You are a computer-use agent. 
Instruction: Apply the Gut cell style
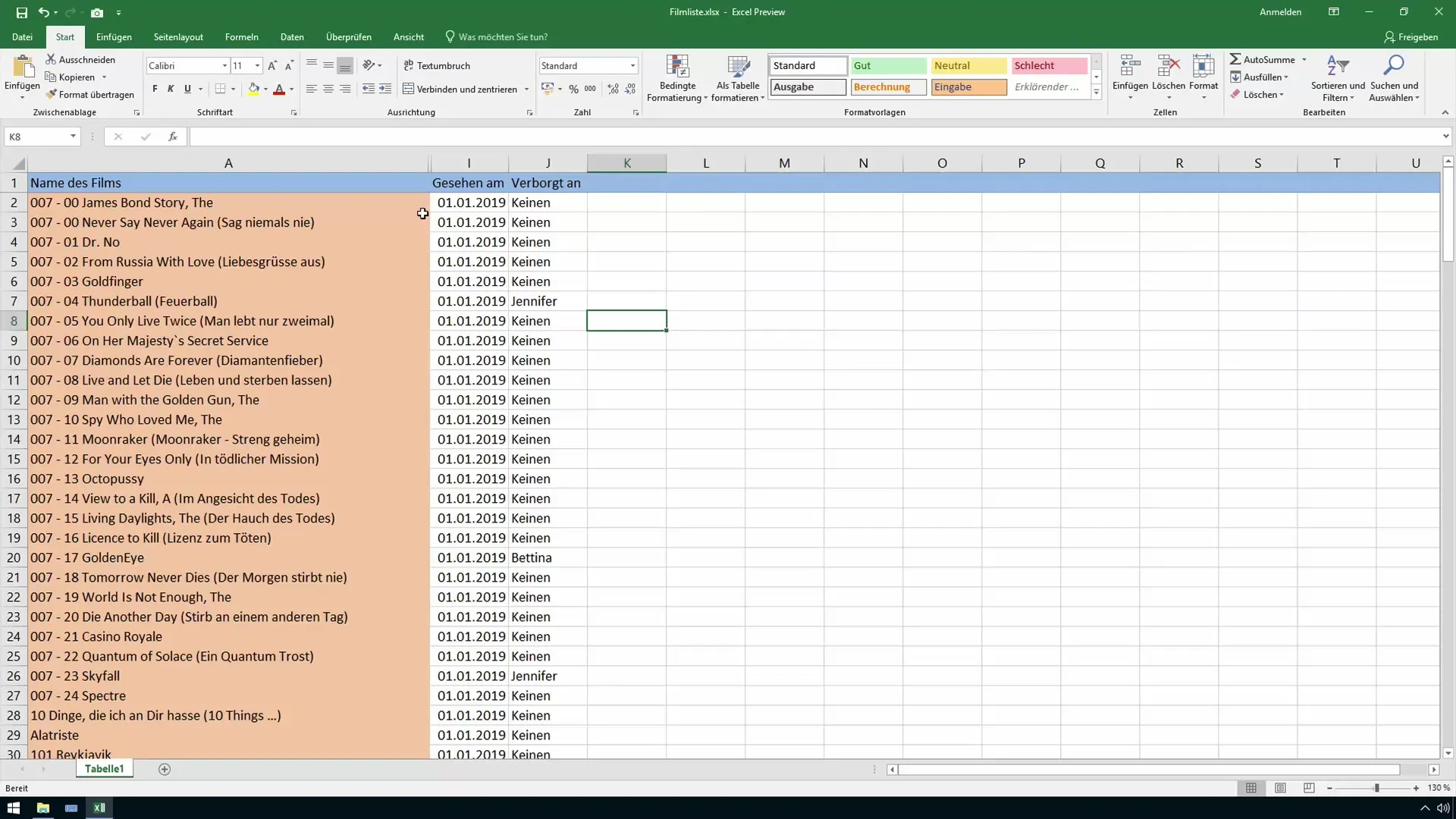click(888, 66)
